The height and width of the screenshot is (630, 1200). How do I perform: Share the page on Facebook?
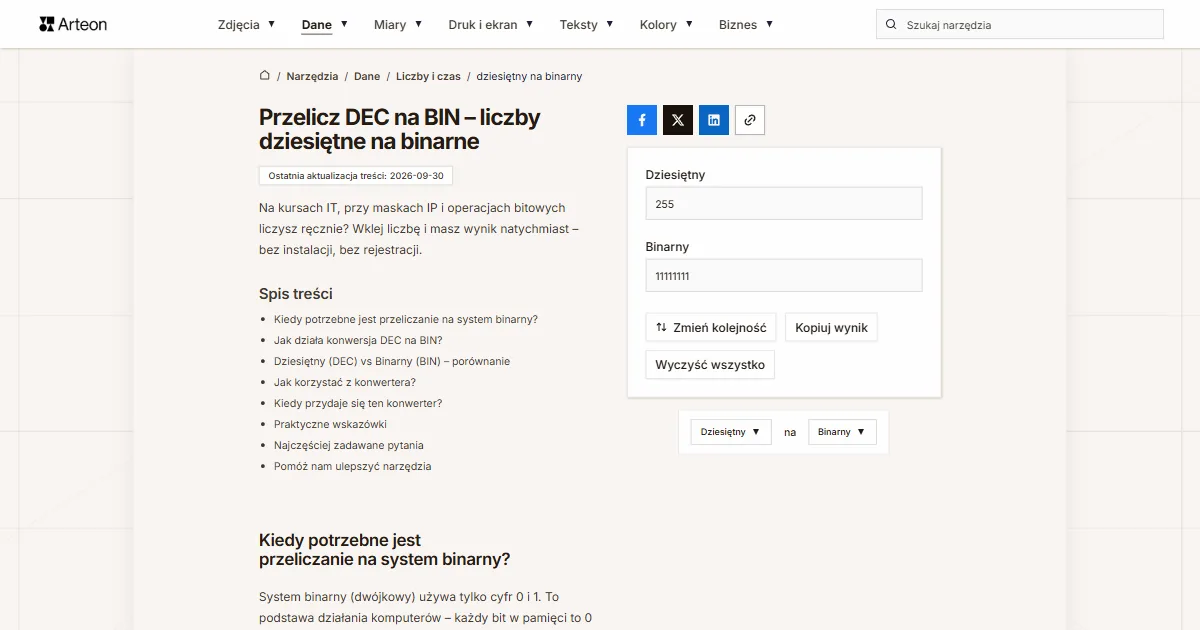click(642, 120)
